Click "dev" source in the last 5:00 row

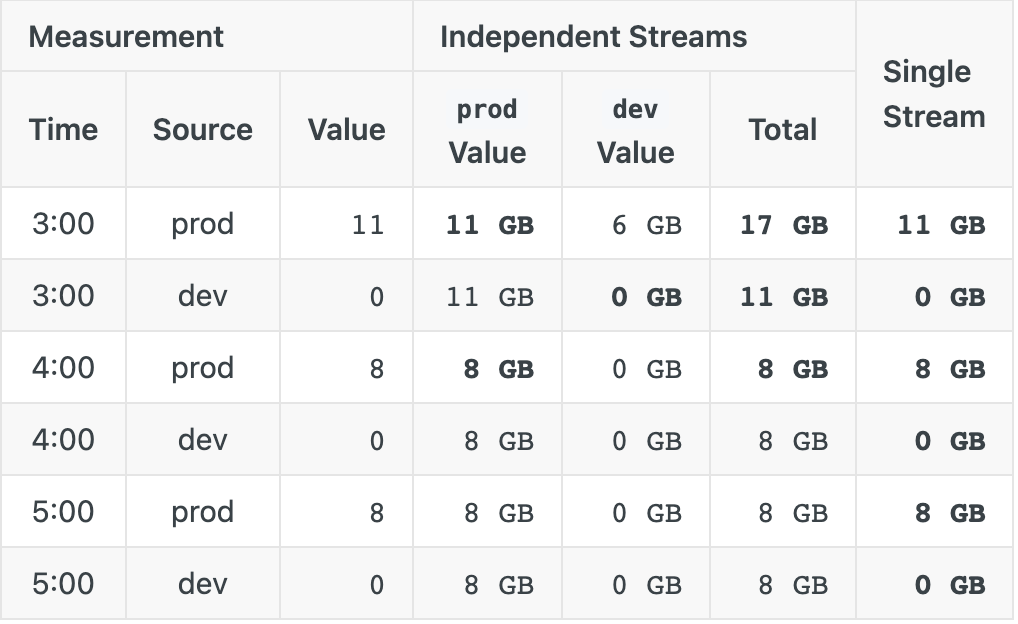pyautogui.click(x=202, y=584)
